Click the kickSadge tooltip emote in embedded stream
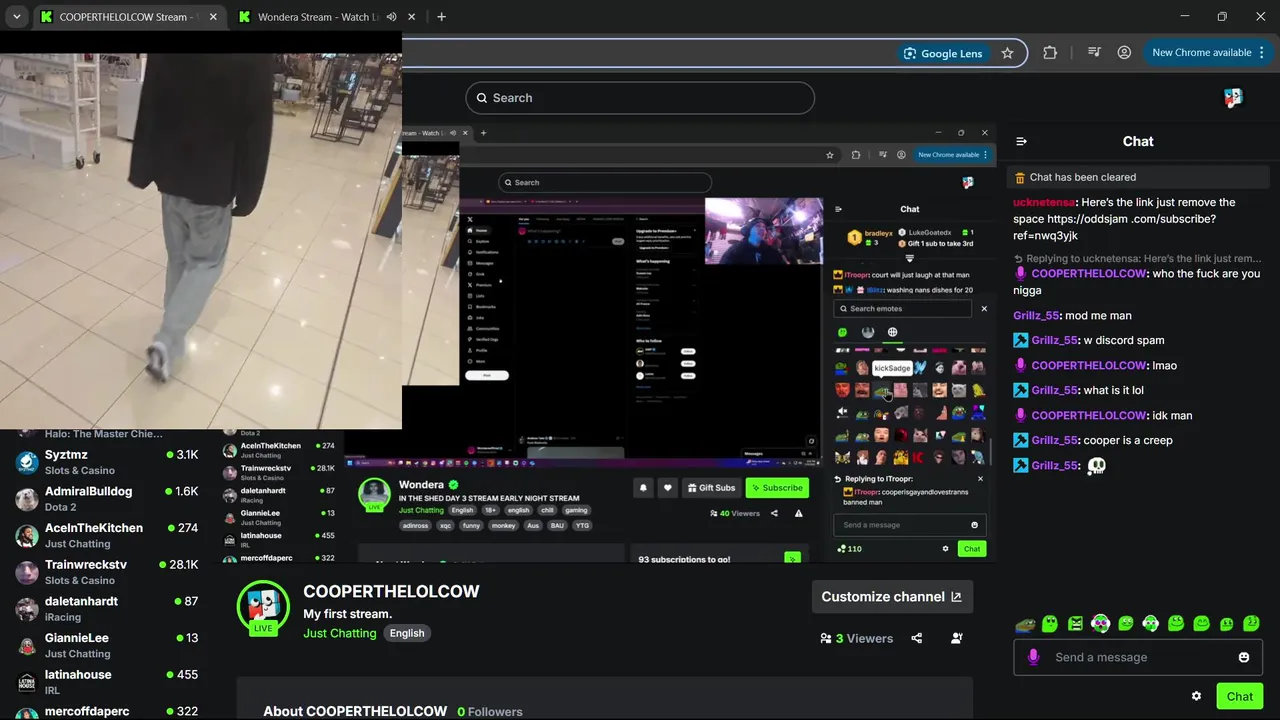This screenshot has width=1280, height=720. point(881,391)
